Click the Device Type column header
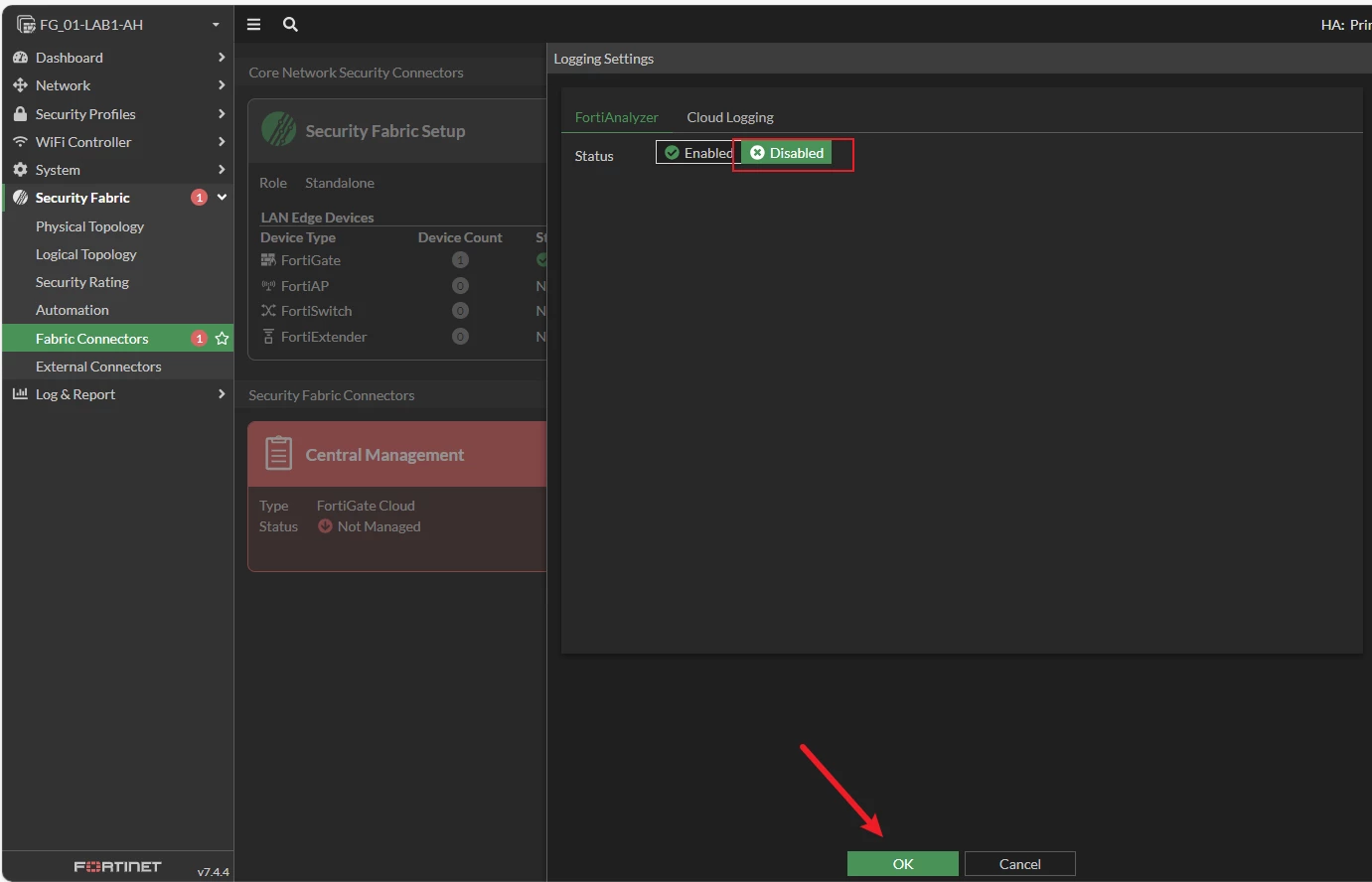Image resolution: width=1372 pixels, height=882 pixels. coord(298,237)
